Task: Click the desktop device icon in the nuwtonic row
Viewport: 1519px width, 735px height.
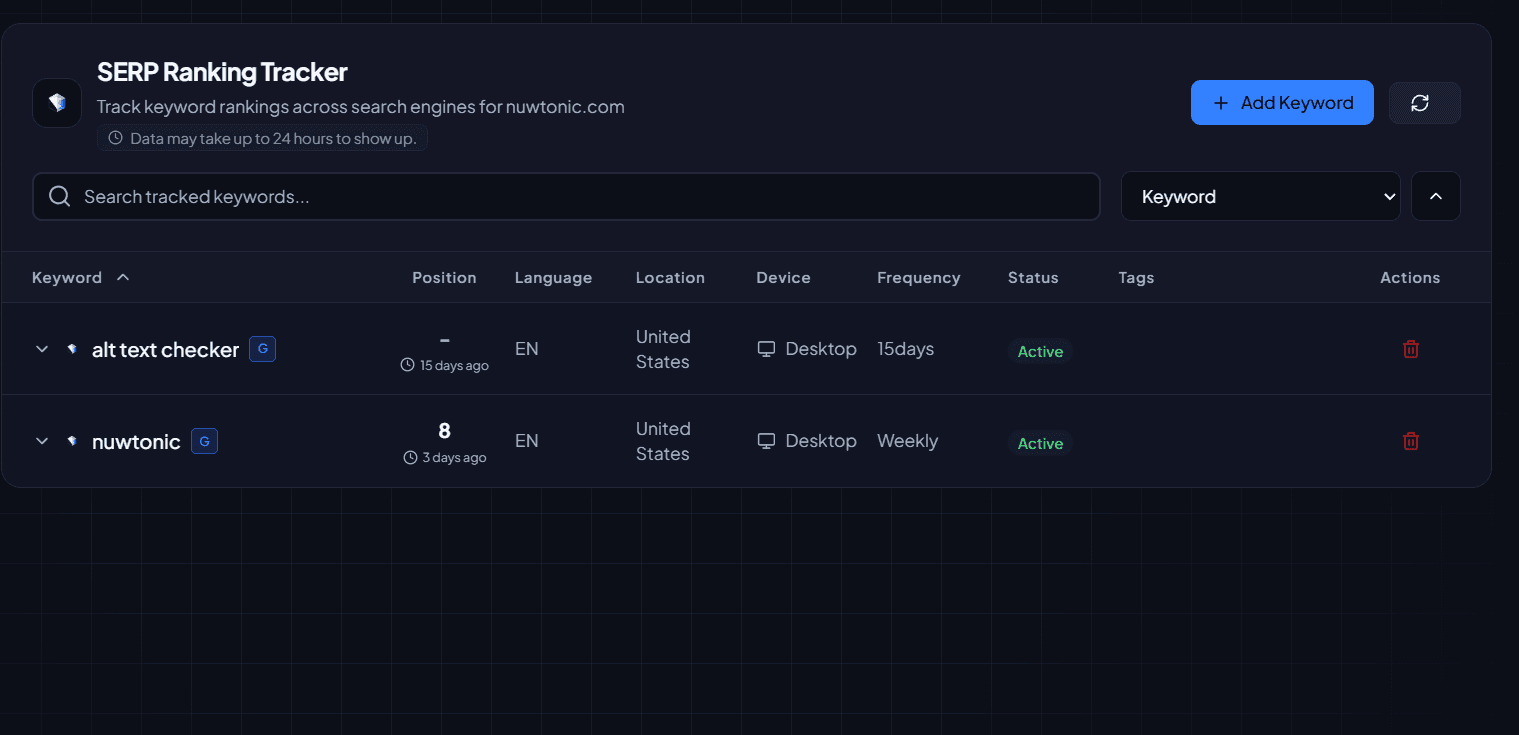Action: click(766, 440)
